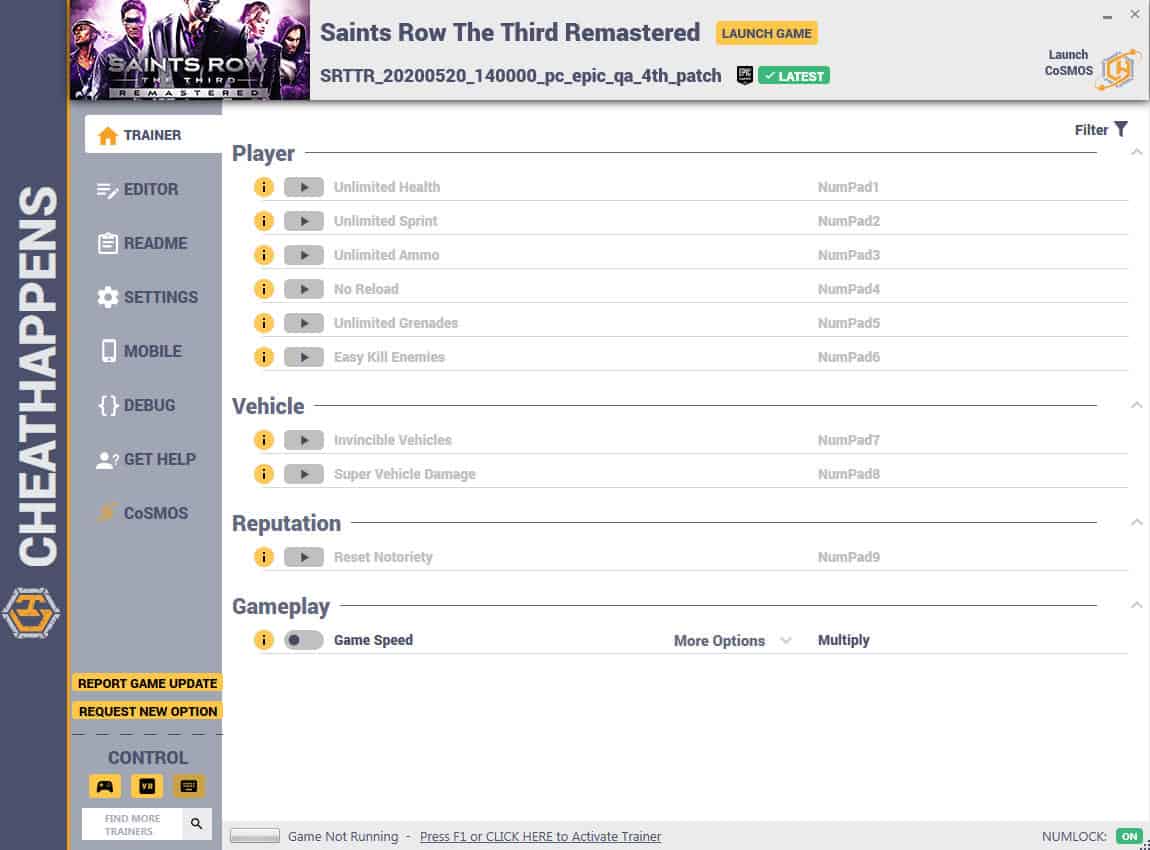This screenshot has width=1150, height=850.
Task: Open the GET HELP tab
Action: click(x=147, y=460)
